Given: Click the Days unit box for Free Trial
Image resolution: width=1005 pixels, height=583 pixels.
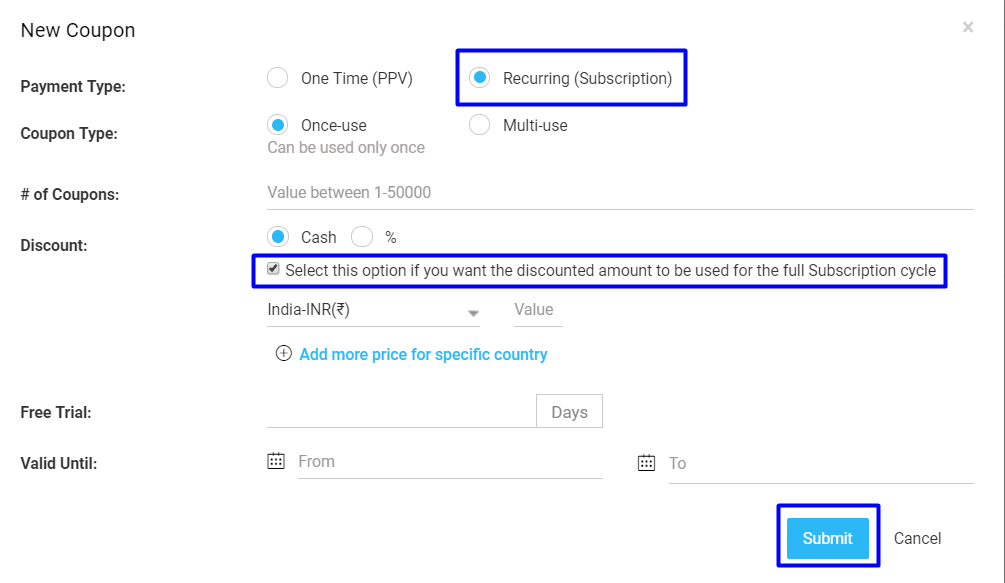Looking at the screenshot, I should point(569,411).
